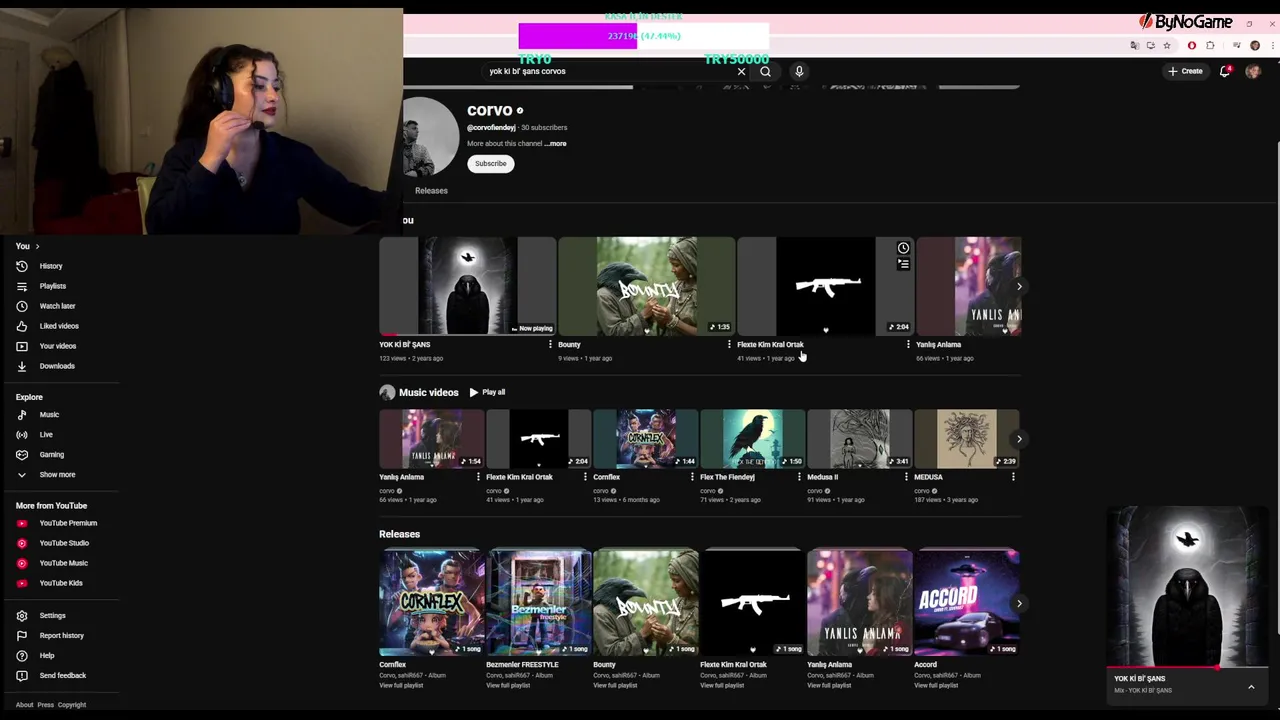1280x720 pixels.
Task: Play the Bounty video thumbnail
Action: point(646,286)
